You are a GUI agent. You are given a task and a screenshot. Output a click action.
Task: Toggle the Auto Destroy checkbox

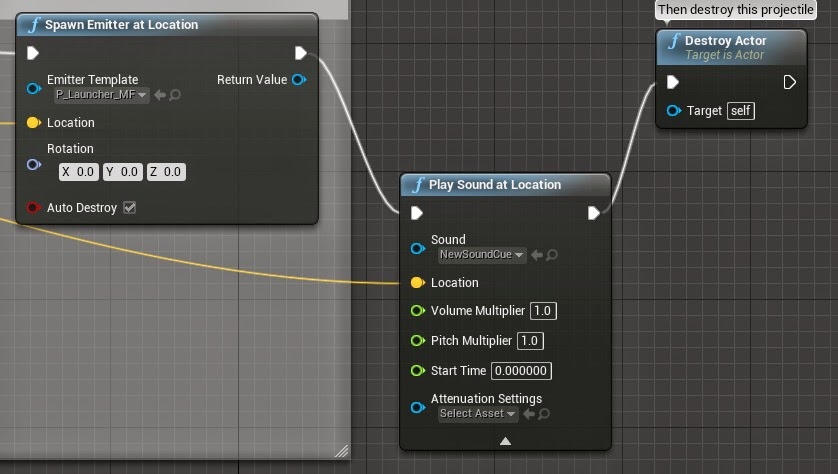coord(129,207)
